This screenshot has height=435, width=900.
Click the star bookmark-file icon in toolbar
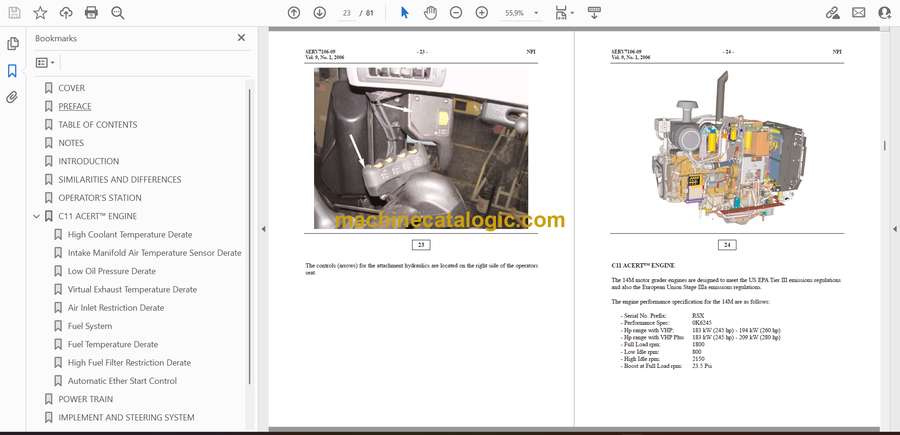[x=40, y=13]
